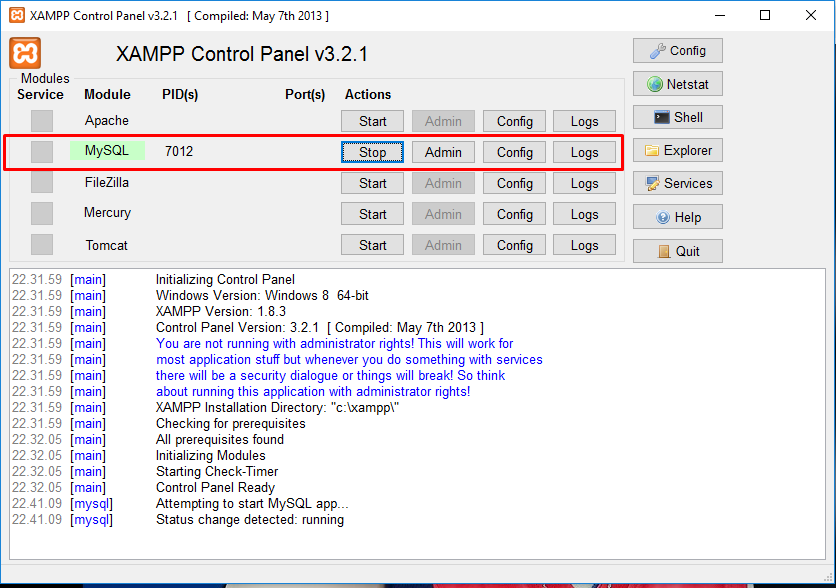Open Mercury Logs menu

[584, 214]
